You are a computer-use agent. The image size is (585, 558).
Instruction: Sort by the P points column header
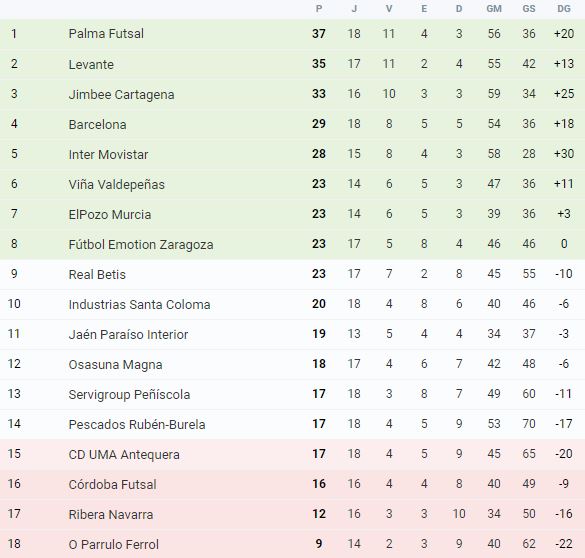319,9
